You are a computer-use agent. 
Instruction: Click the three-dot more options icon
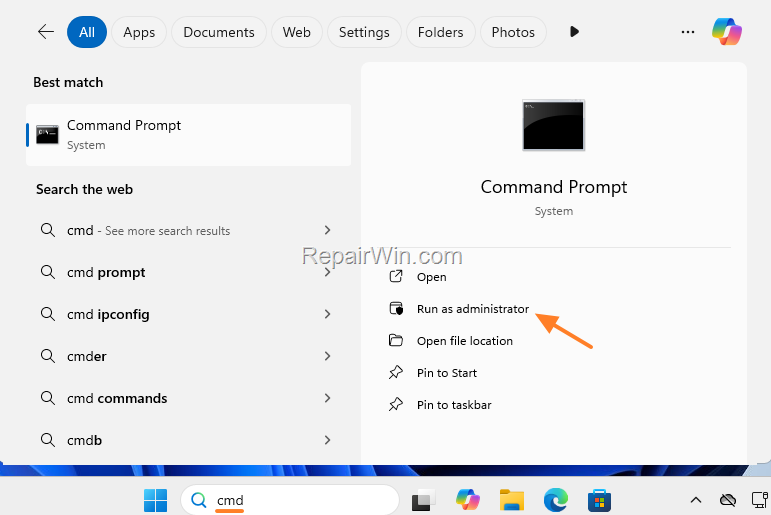pyautogui.click(x=687, y=32)
